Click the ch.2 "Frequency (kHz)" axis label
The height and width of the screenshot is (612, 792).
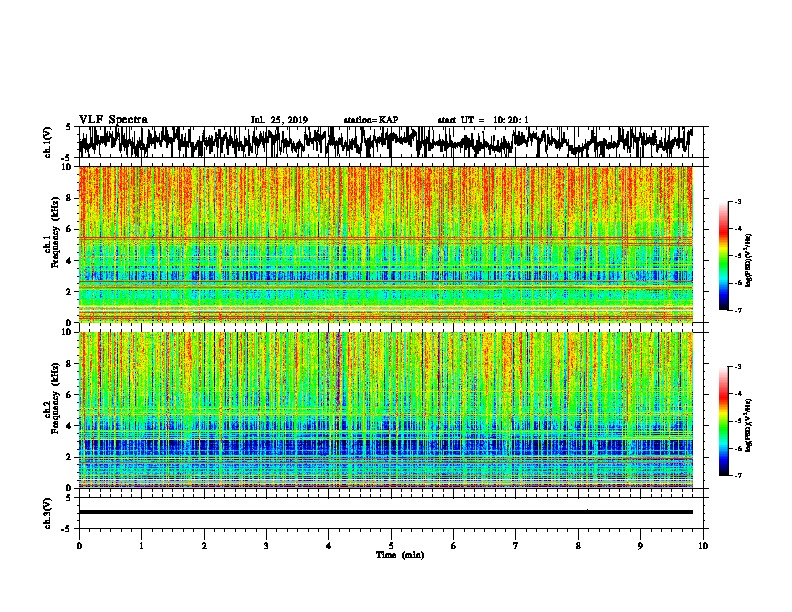pos(55,398)
